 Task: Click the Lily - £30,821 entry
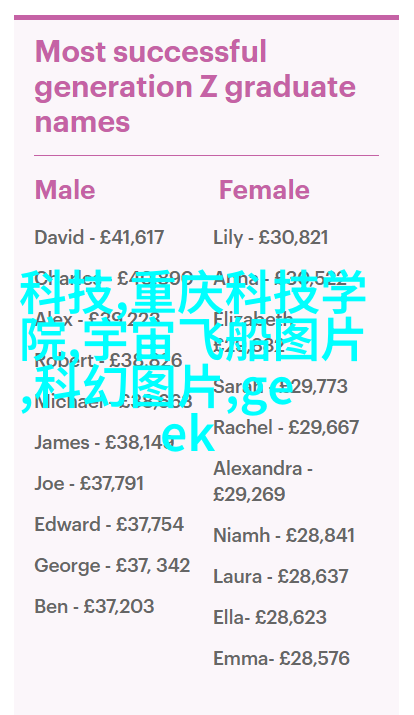click(270, 238)
